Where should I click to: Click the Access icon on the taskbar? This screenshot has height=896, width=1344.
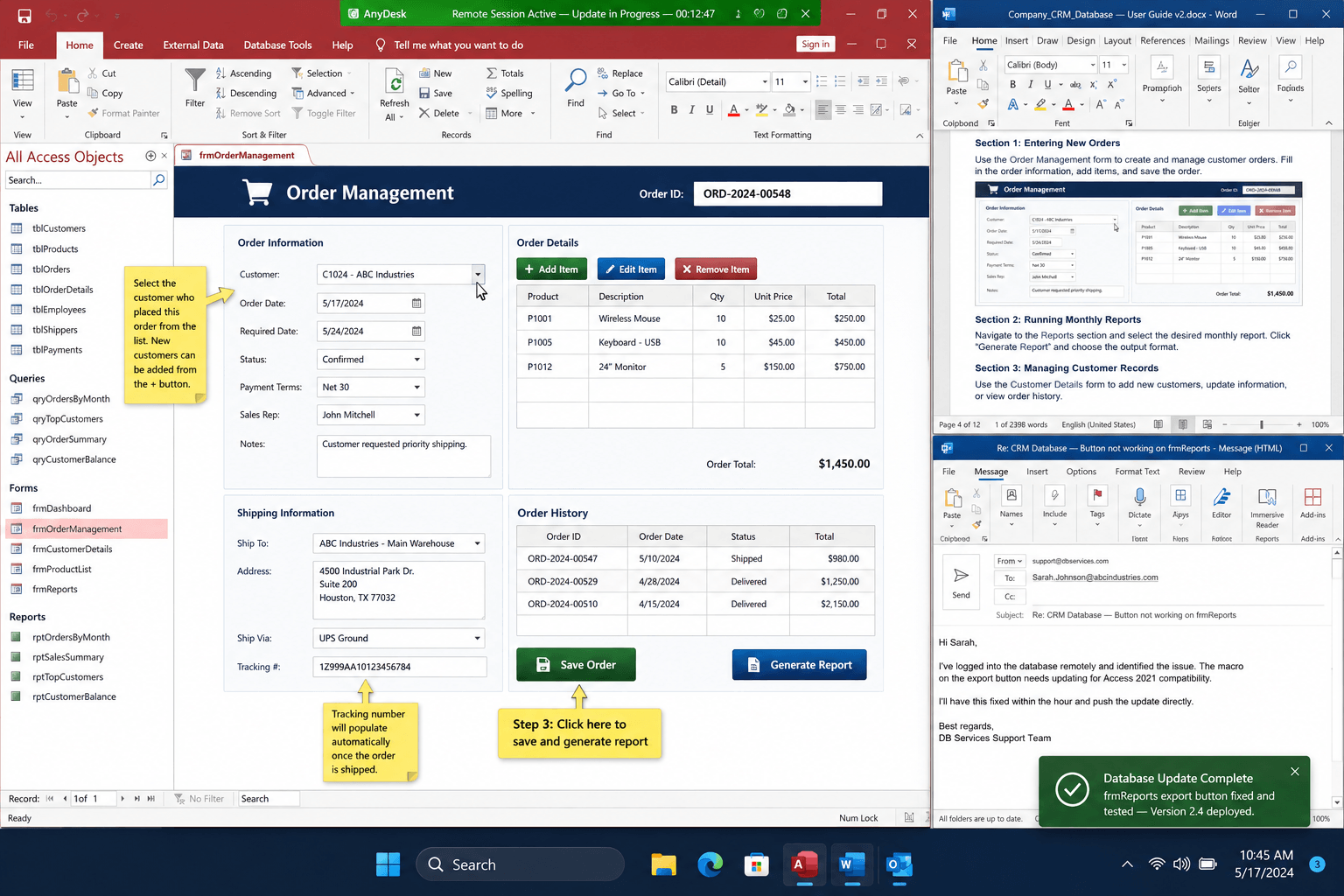point(803,864)
